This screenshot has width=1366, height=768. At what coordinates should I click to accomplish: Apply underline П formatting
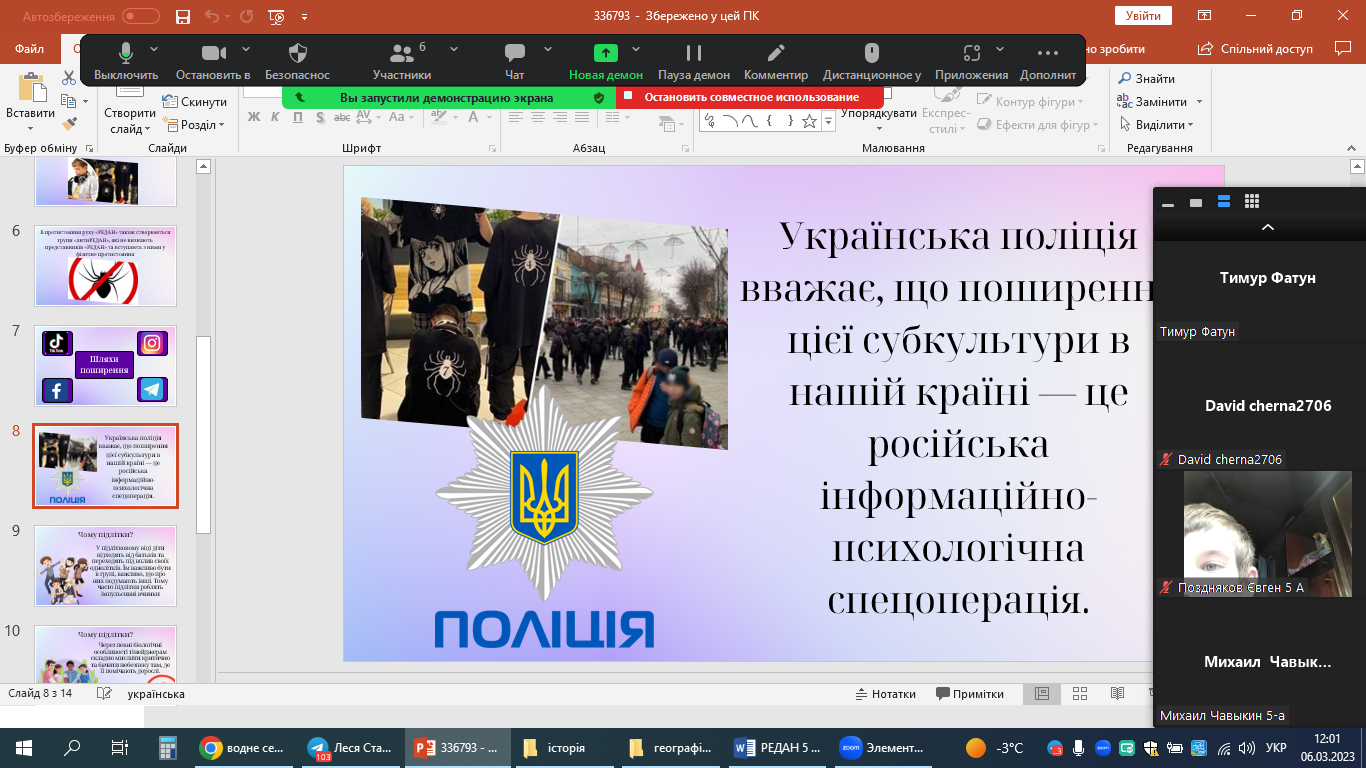click(x=298, y=117)
